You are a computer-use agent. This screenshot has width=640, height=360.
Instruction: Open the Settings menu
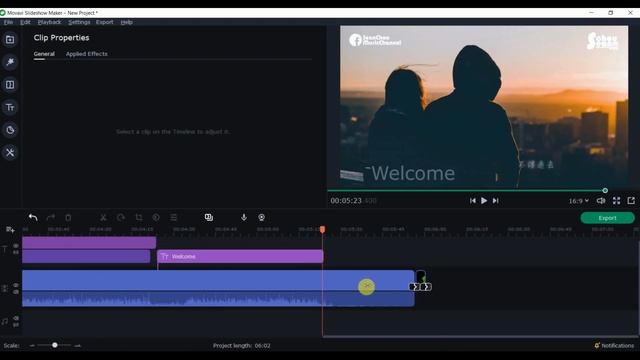(79, 22)
